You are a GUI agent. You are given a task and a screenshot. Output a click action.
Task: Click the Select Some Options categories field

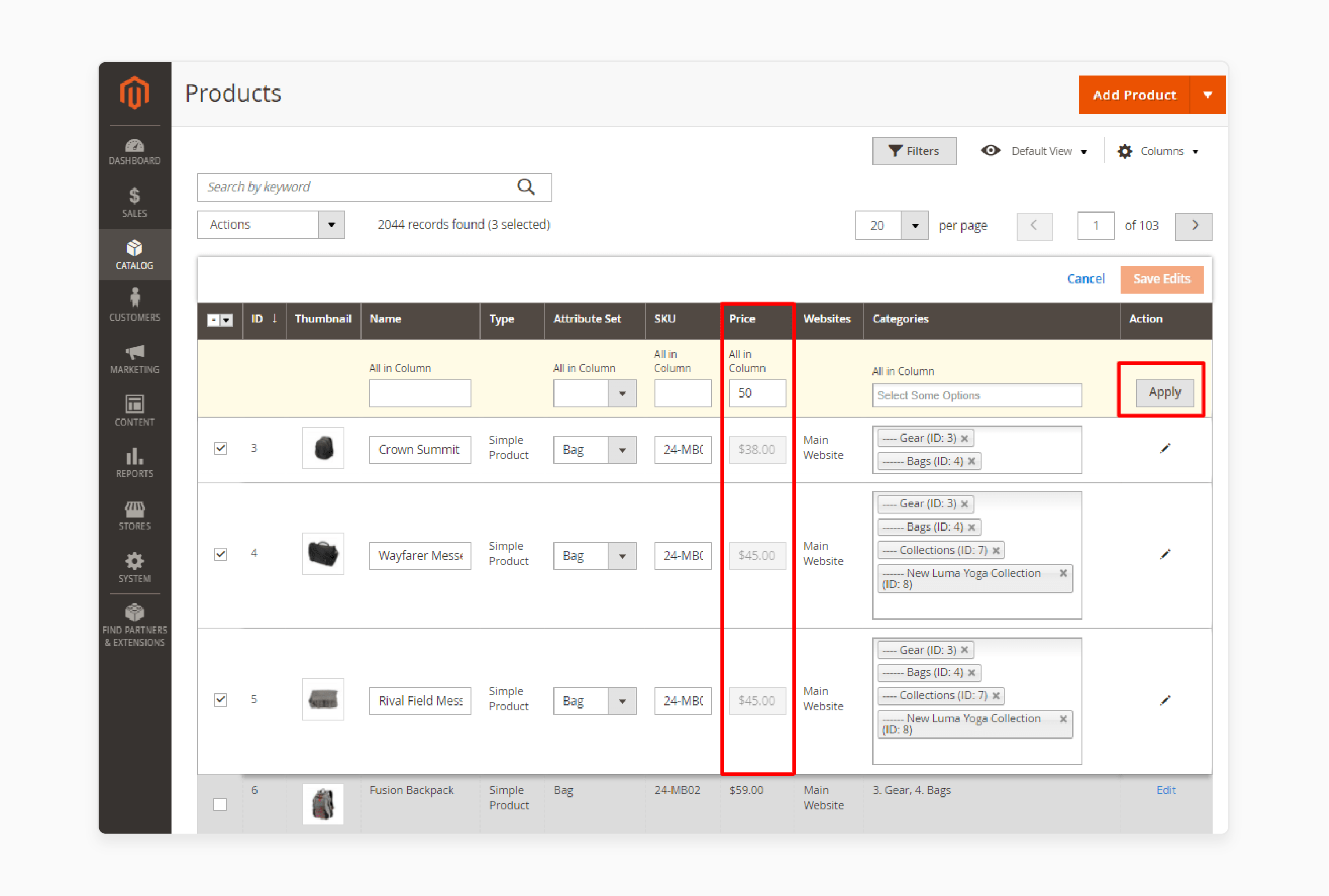977,395
